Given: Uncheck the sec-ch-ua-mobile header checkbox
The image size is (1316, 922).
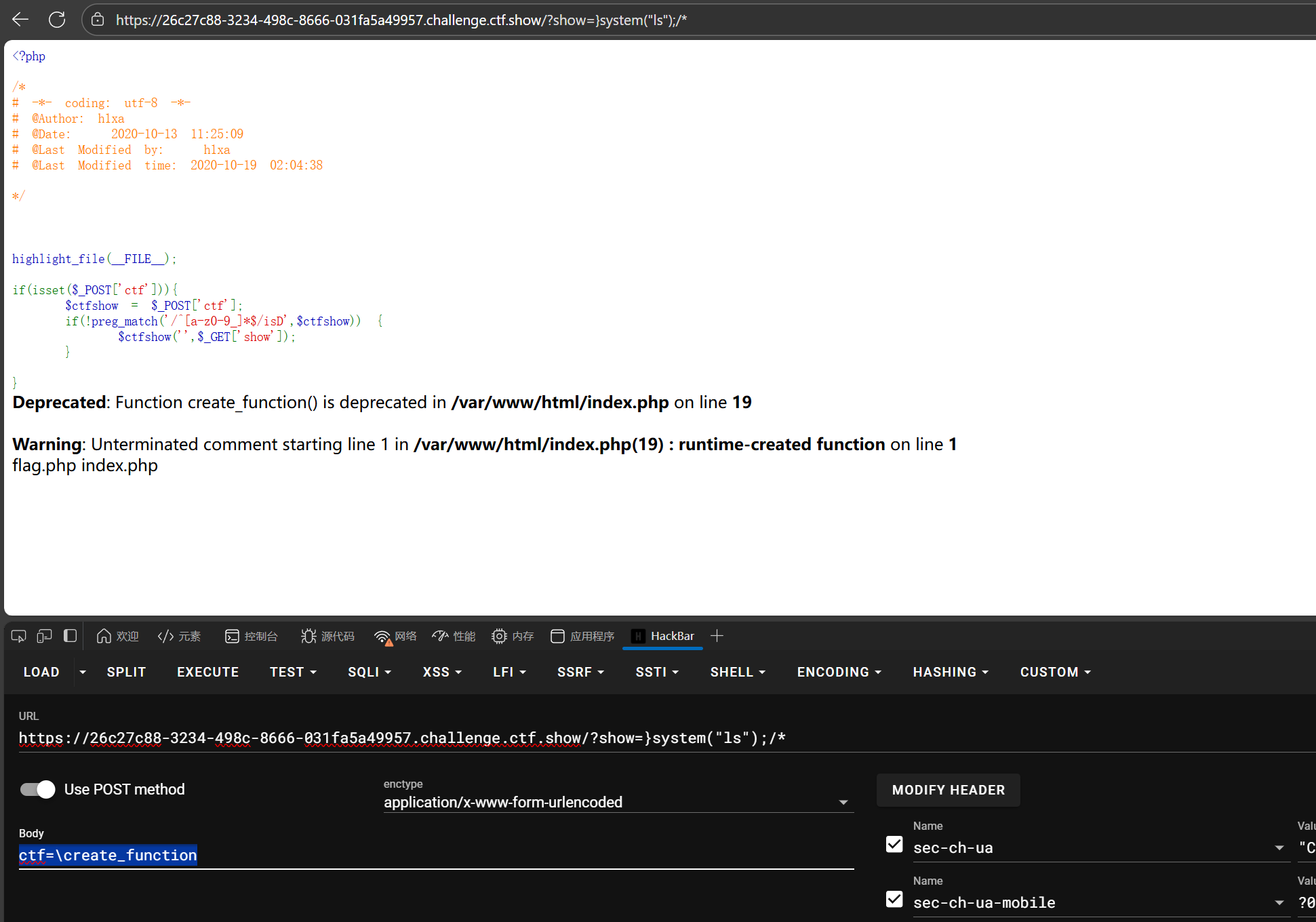Looking at the screenshot, I should tap(894, 899).
